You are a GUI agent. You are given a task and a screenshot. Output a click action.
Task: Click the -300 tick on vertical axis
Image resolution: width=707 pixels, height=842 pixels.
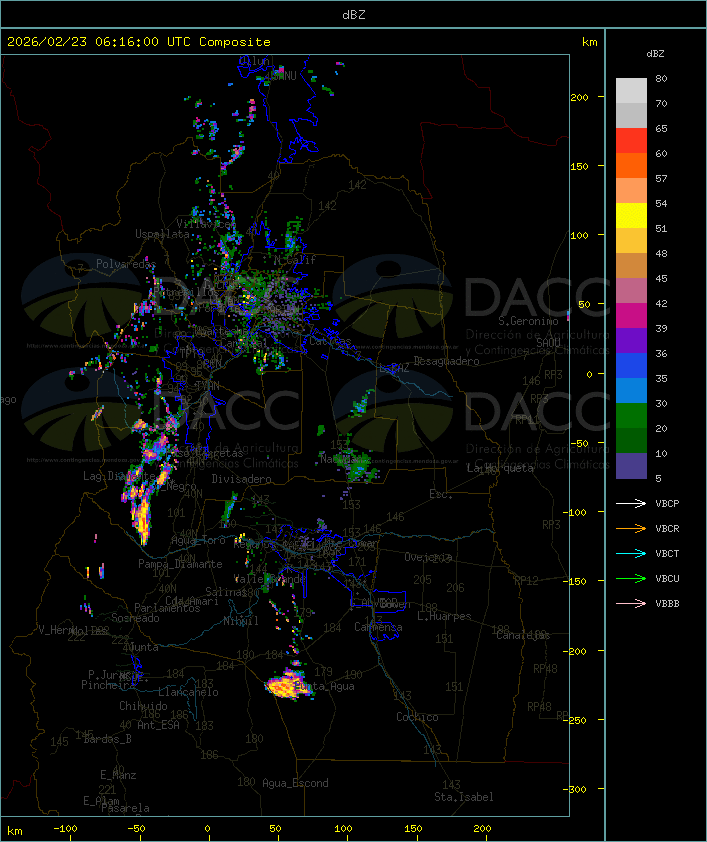click(x=577, y=789)
